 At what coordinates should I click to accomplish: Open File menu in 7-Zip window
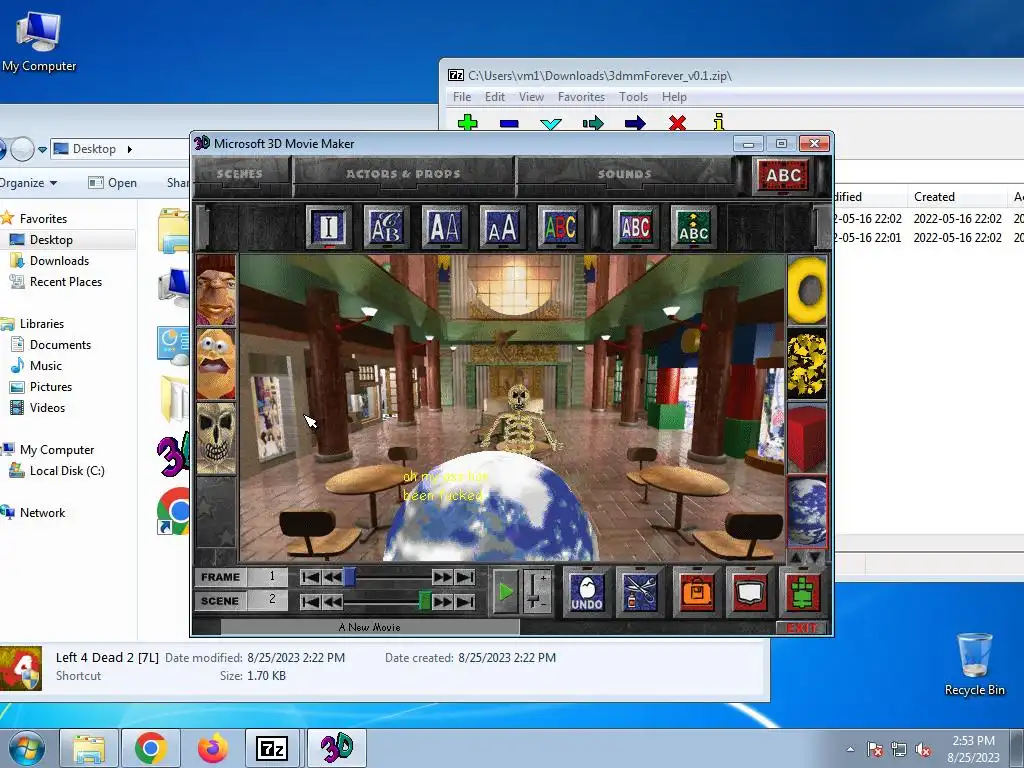click(462, 97)
